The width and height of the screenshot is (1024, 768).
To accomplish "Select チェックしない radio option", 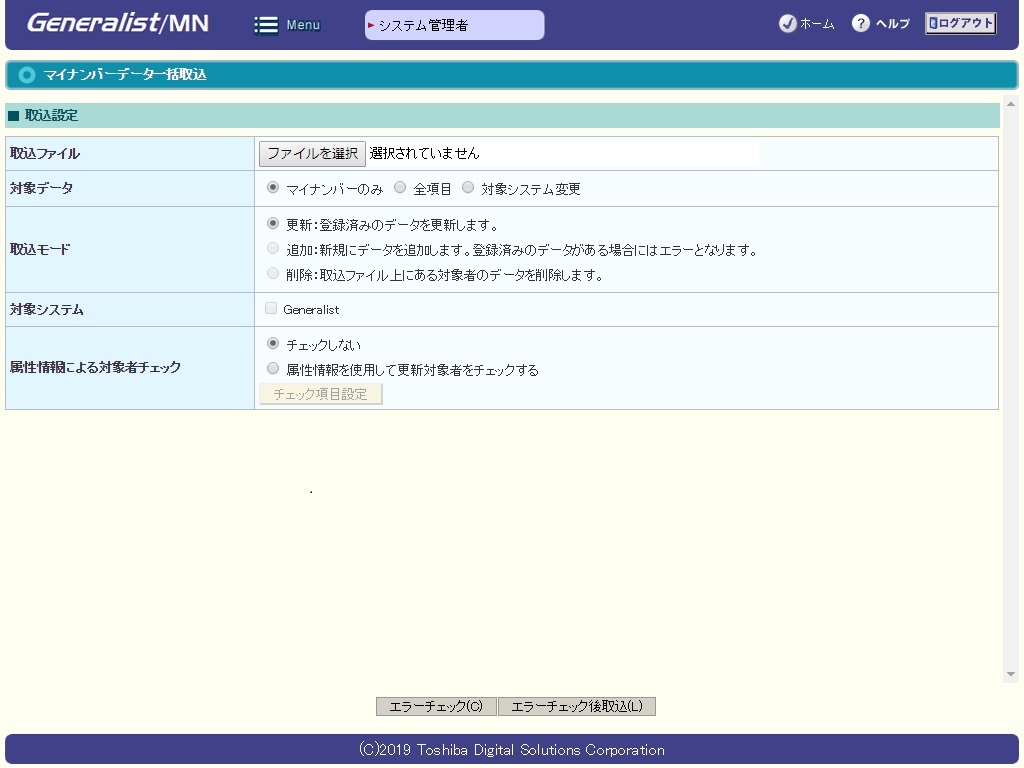I will pyautogui.click(x=273, y=344).
